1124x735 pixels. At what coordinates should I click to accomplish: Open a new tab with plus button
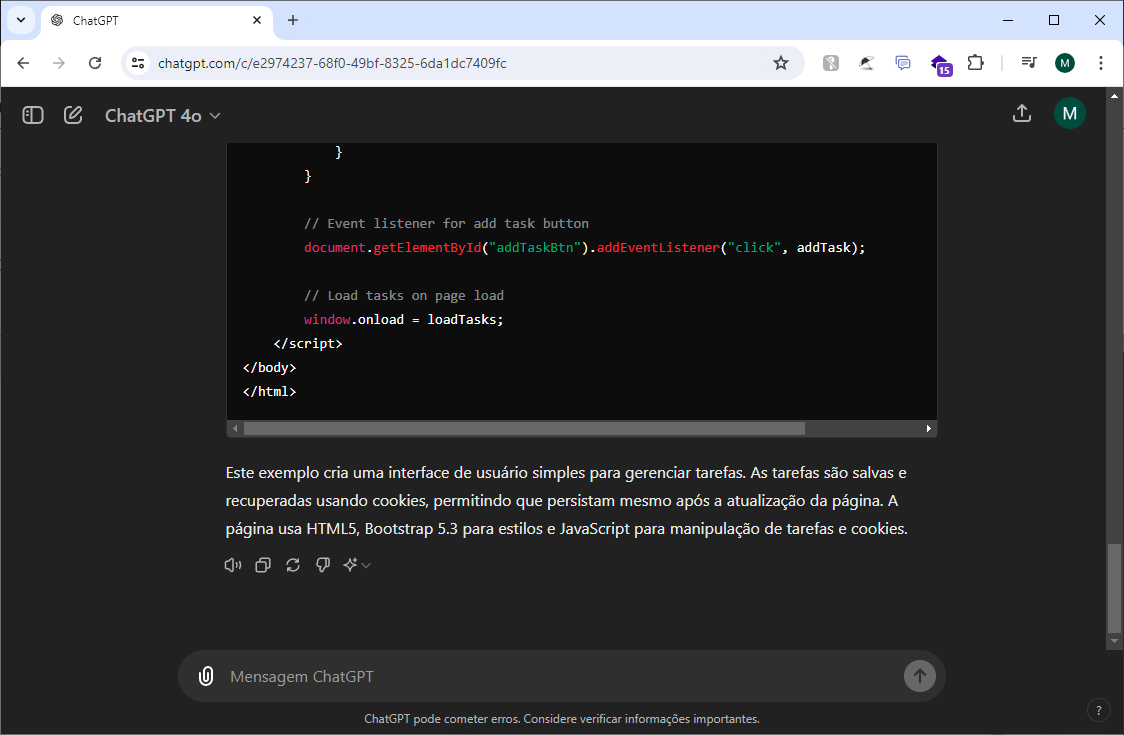coord(292,20)
